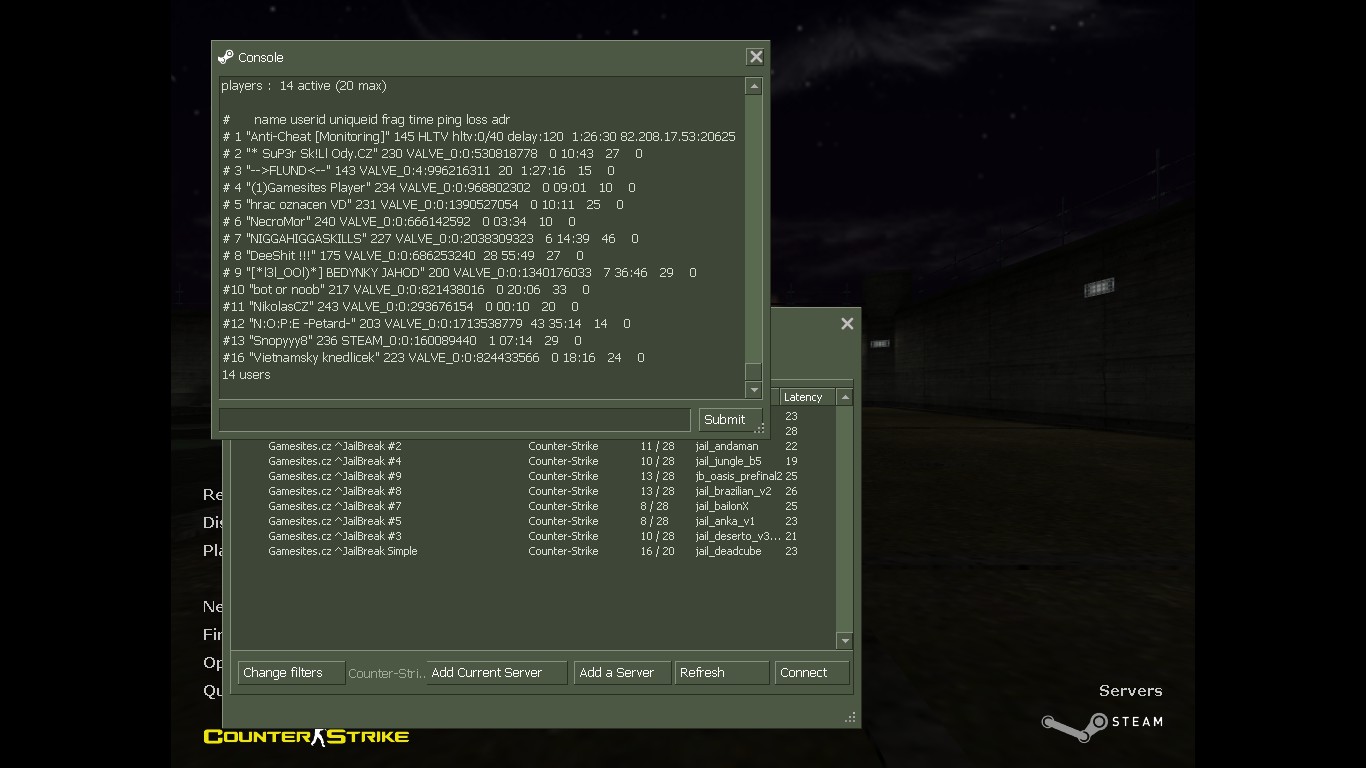Click the Steam logo at bottom right

click(x=1102, y=724)
